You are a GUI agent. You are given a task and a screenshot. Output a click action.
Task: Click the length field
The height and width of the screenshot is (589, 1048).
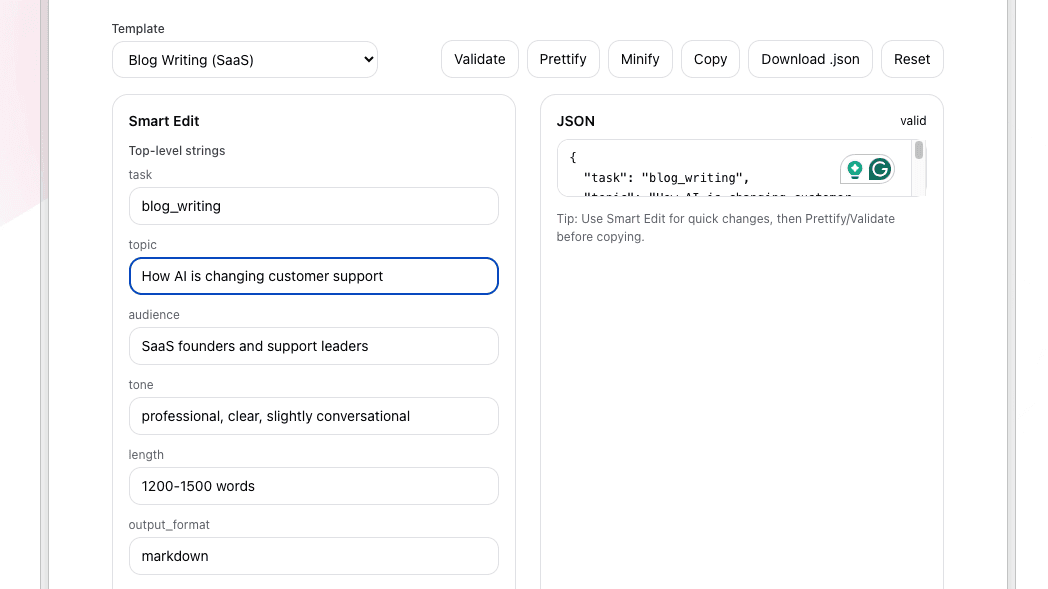pyautogui.click(x=313, y=486)
